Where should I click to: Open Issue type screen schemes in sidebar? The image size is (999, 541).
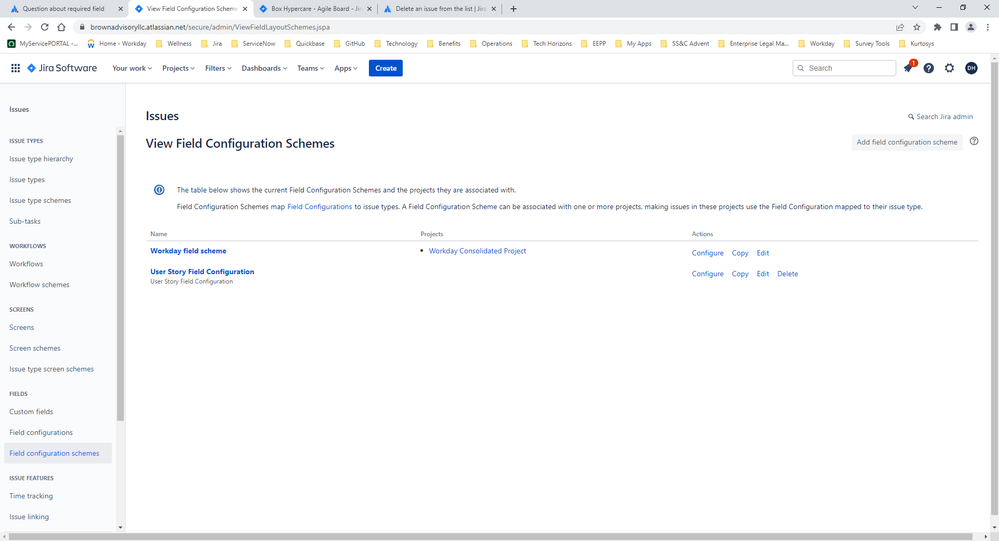52,370
